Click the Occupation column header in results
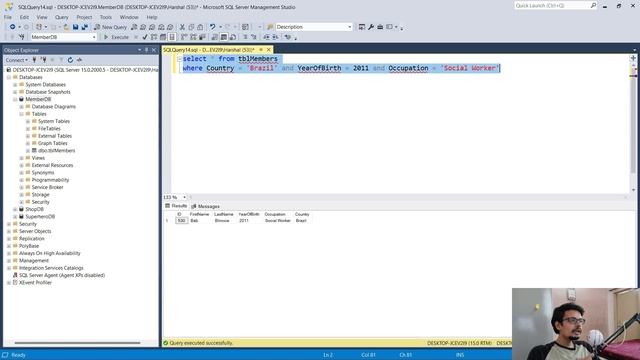Image resolution: width=640 pixels, height=360 pixels. click(275, 214)
